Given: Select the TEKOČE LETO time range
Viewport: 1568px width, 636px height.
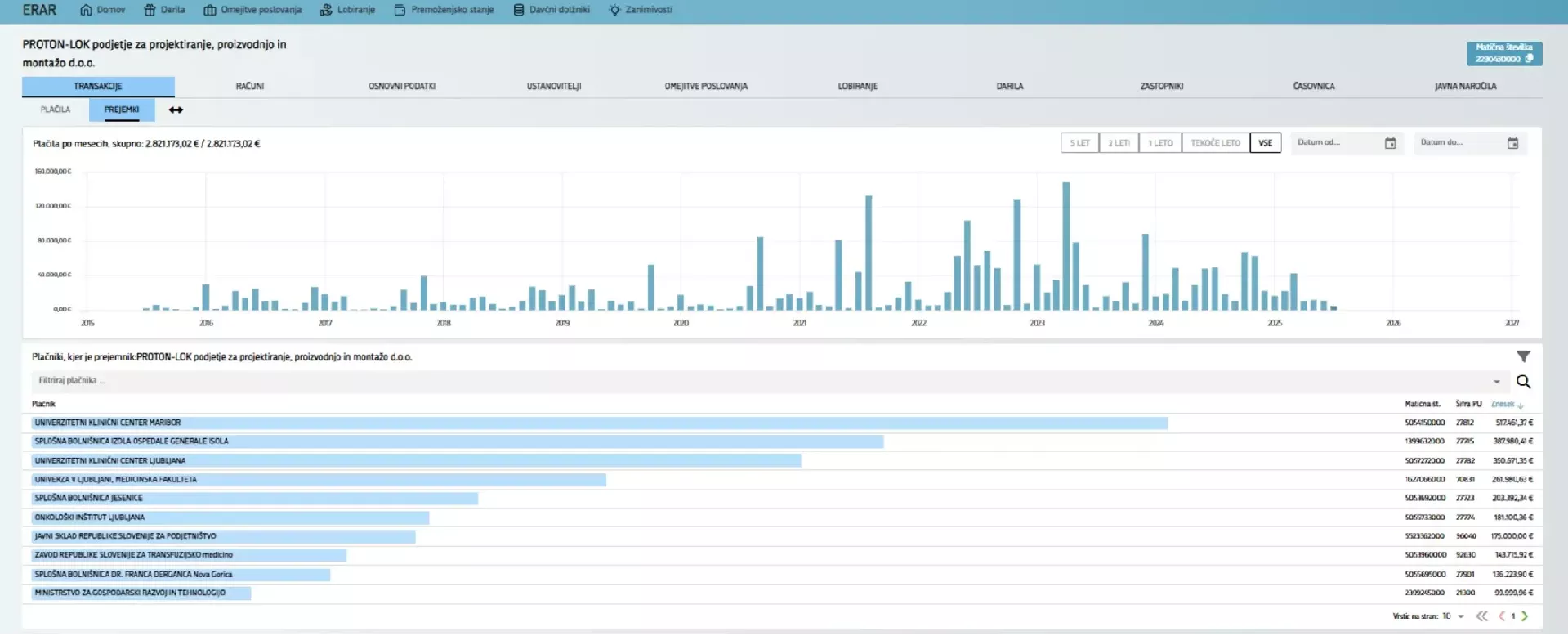Looking at the screenshot, I should tap(1215, 143).
